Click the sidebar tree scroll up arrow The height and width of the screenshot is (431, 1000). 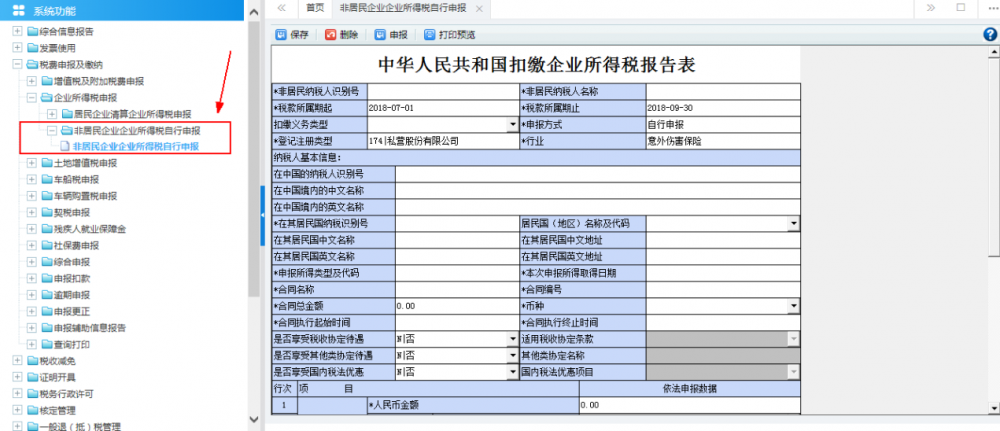pyautogui.click(x=253, y=11)
